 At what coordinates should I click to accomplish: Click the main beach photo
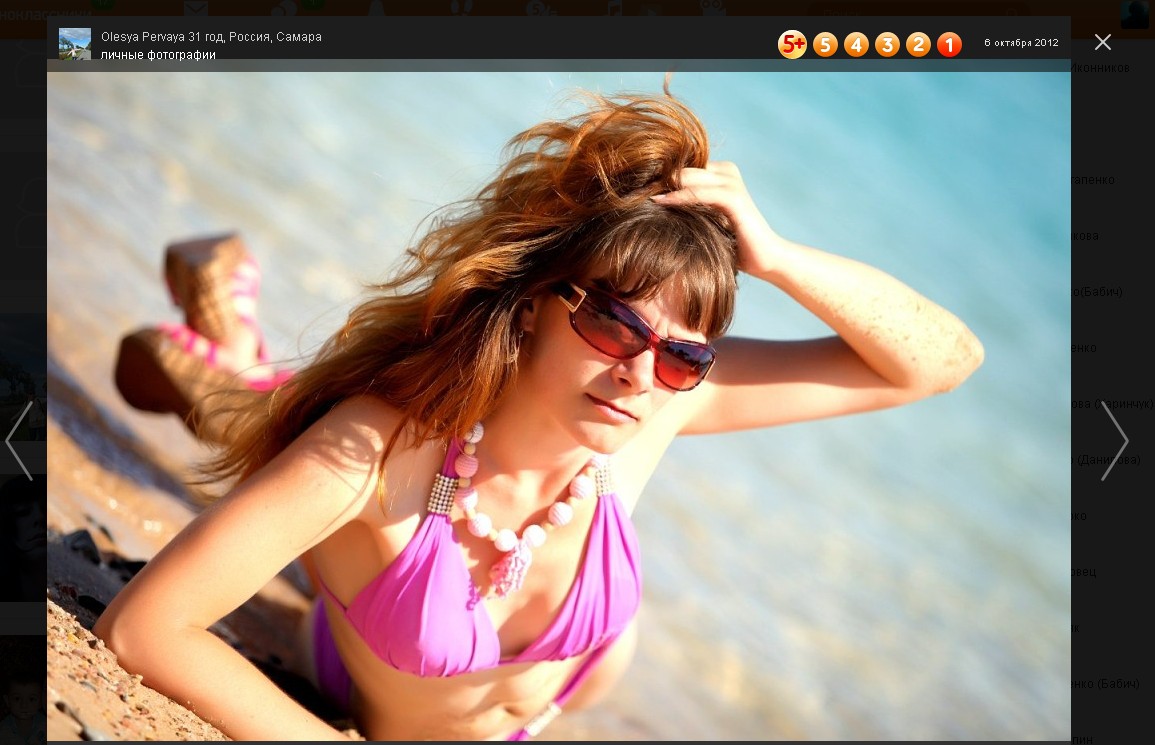[x=558, y=400]
